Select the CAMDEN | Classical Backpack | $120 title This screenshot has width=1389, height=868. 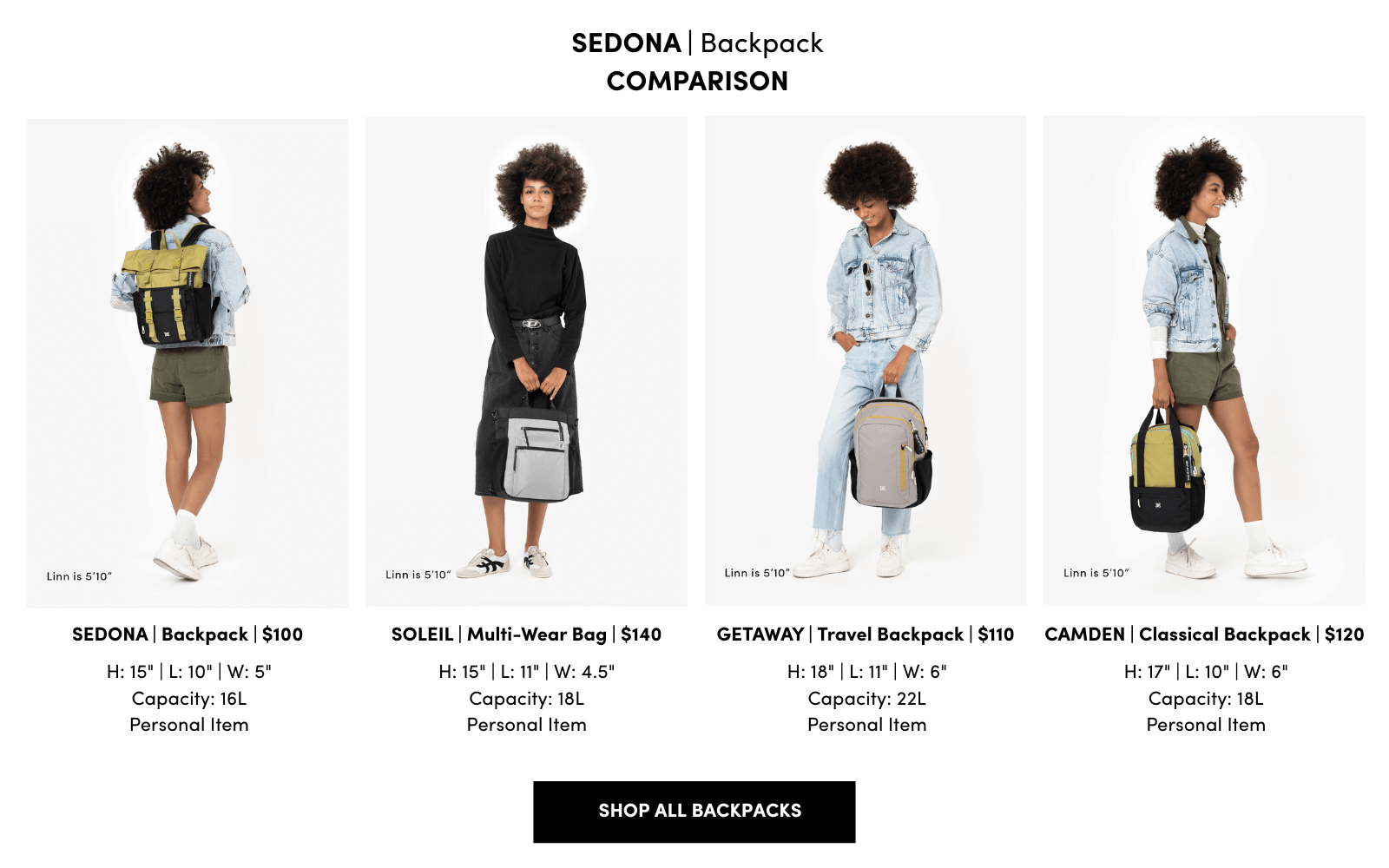(1204, 635)
